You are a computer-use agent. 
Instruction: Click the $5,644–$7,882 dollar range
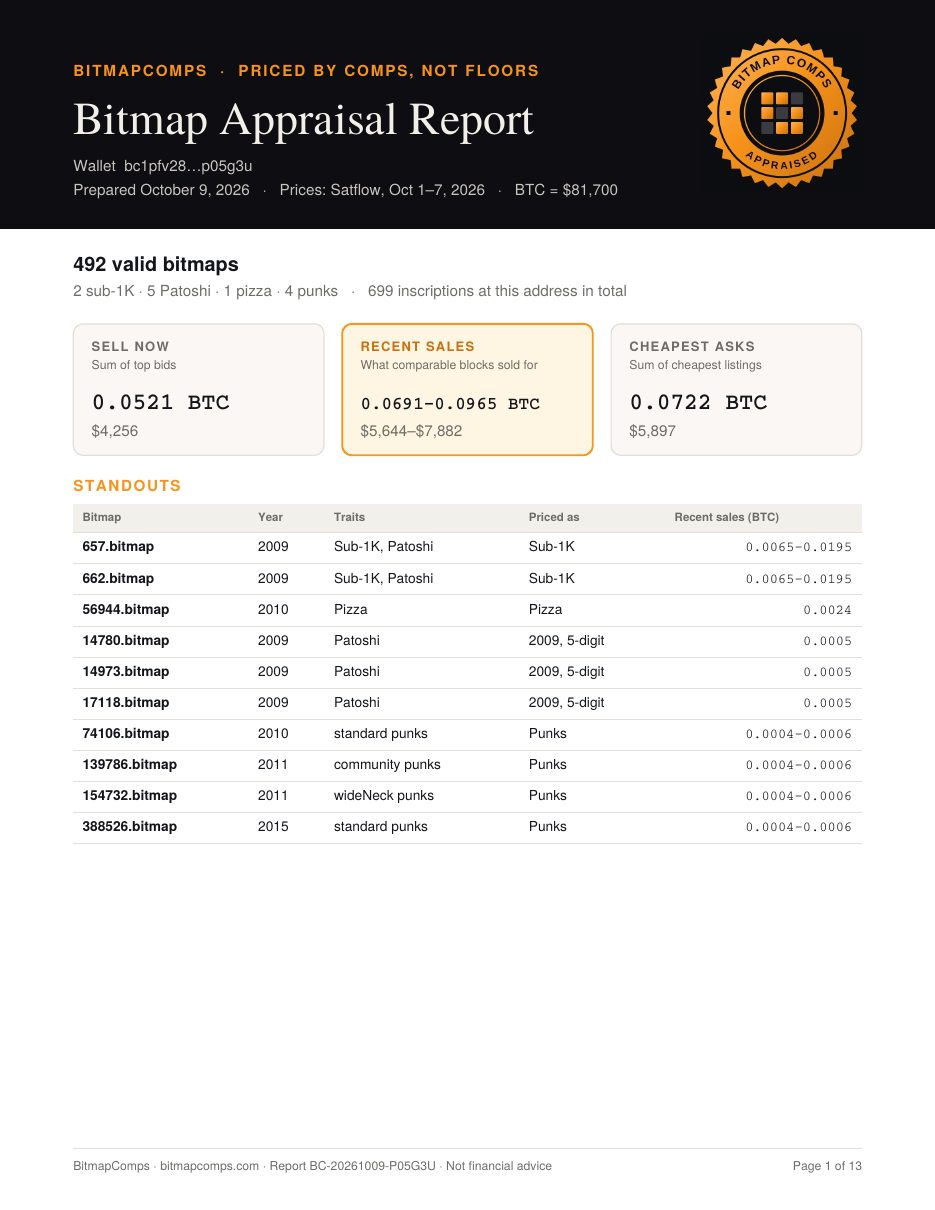click(412, 431)
